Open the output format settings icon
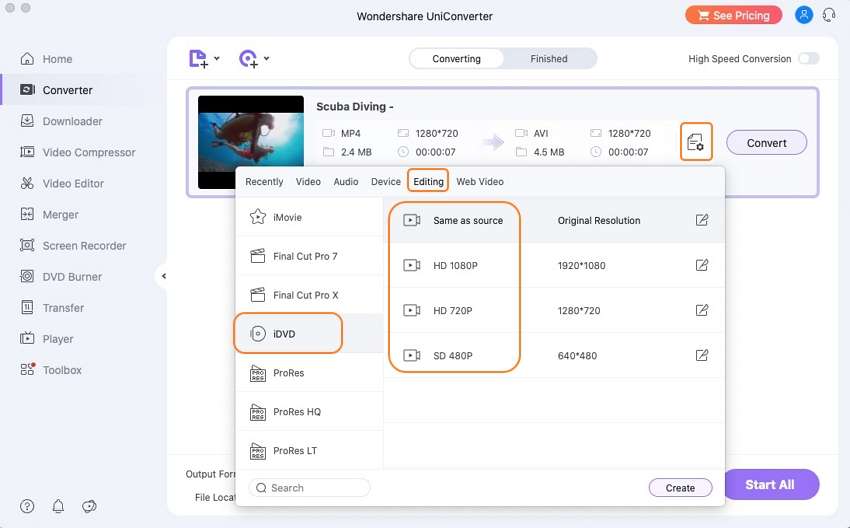The height and width of the screenshot is (528, 850). point(696,142)
